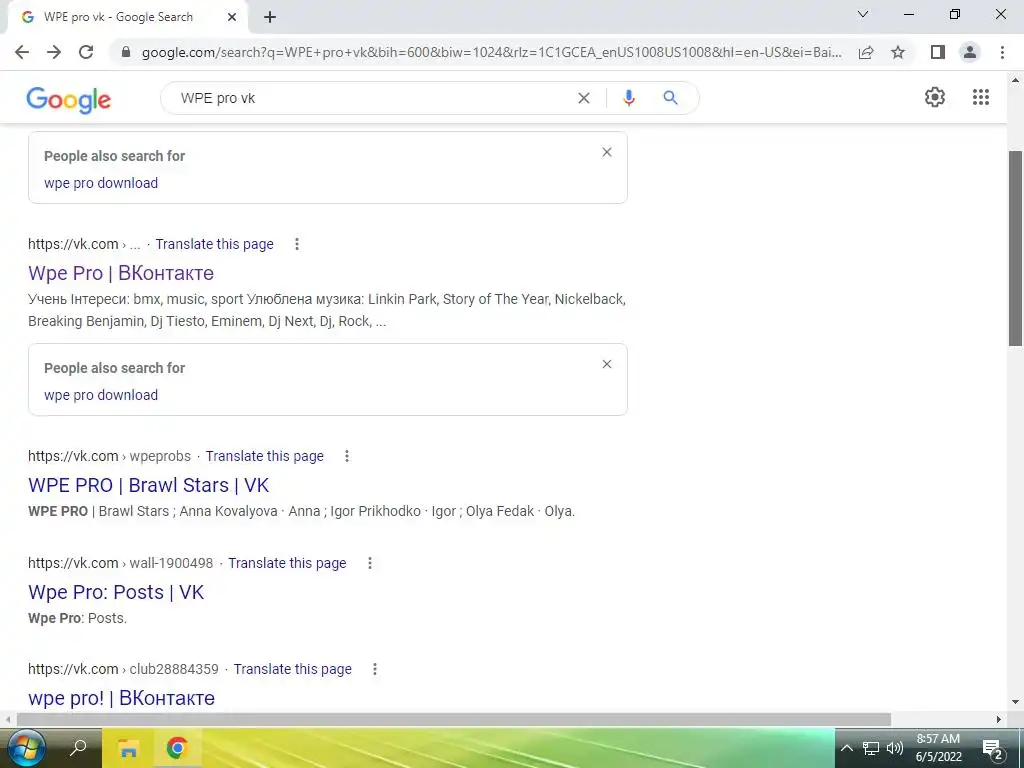1024x768 pixels.
Task: View site information via the lock icon
Action: 126,52
